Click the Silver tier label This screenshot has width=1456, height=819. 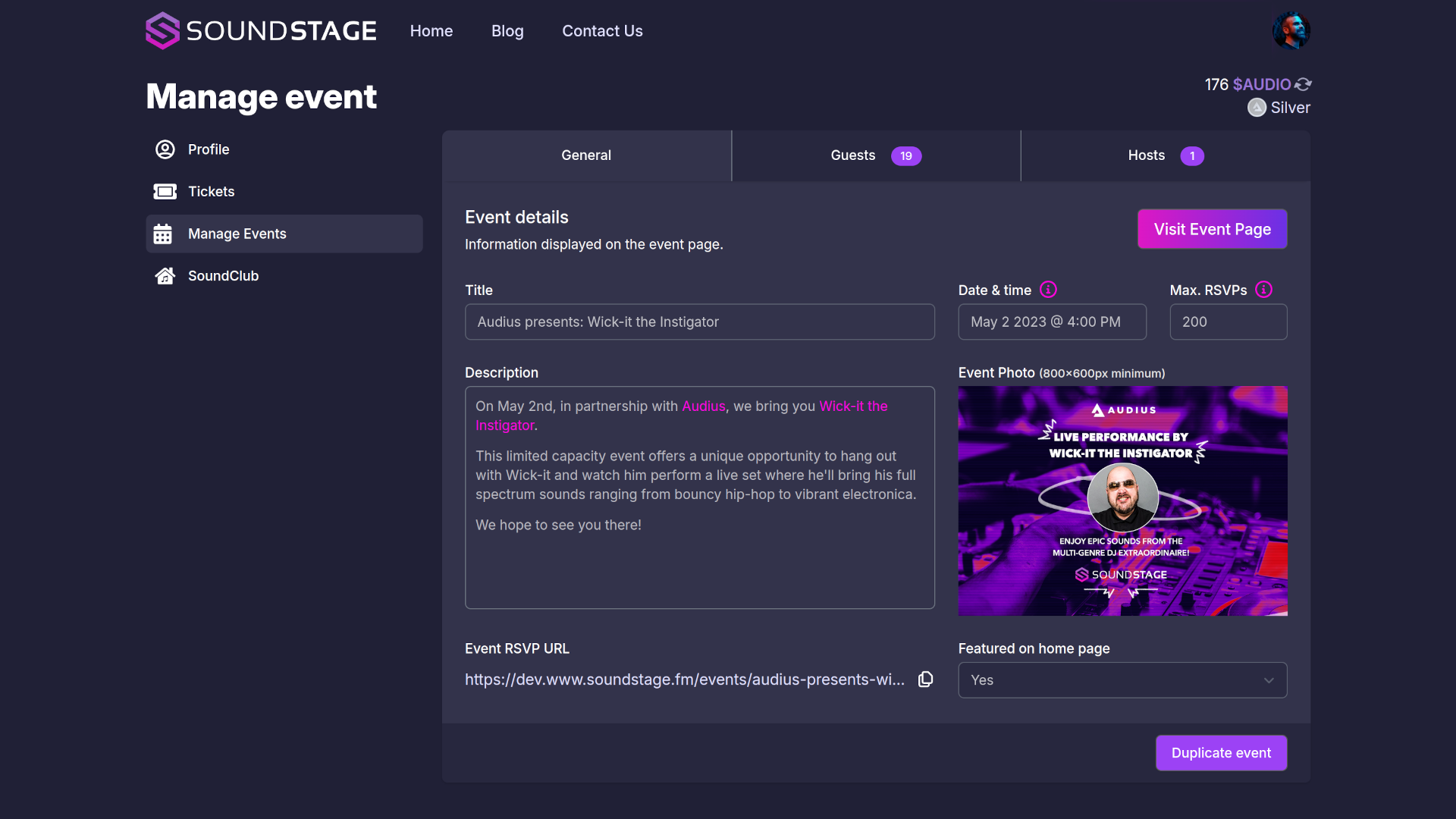(1290, 108)
